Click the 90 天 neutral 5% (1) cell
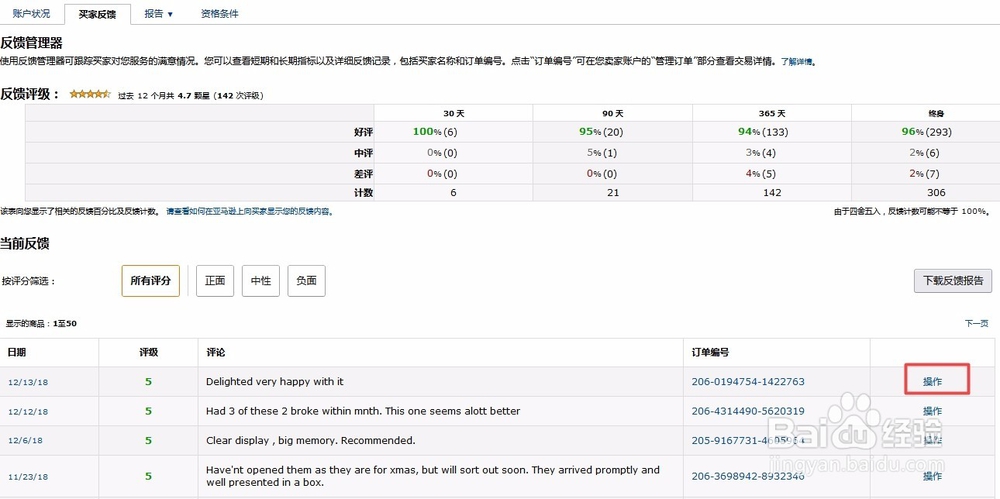Viewport: 1000px width, 499px height. [612, 153]
